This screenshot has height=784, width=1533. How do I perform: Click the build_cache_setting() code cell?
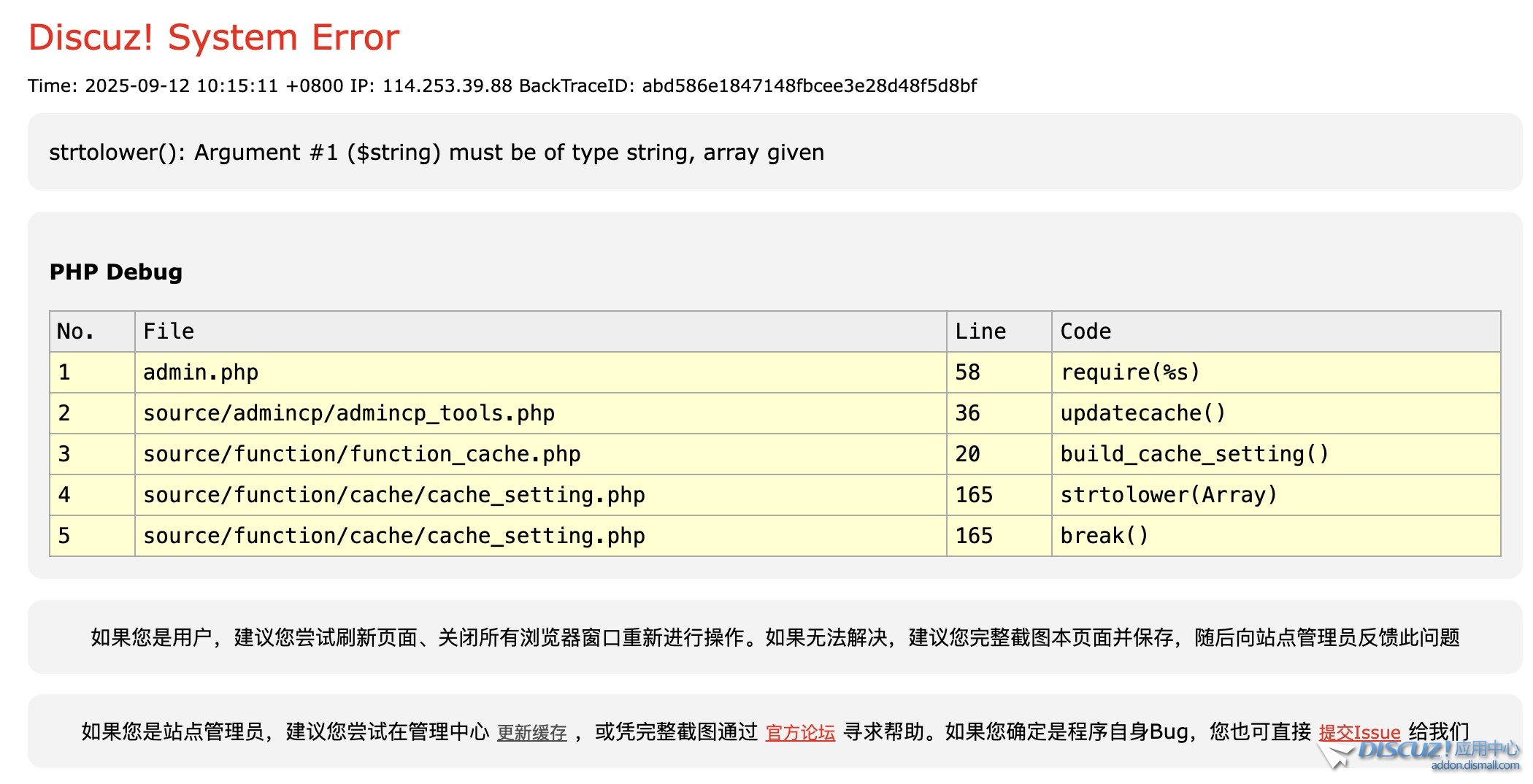click(1276, 454)
